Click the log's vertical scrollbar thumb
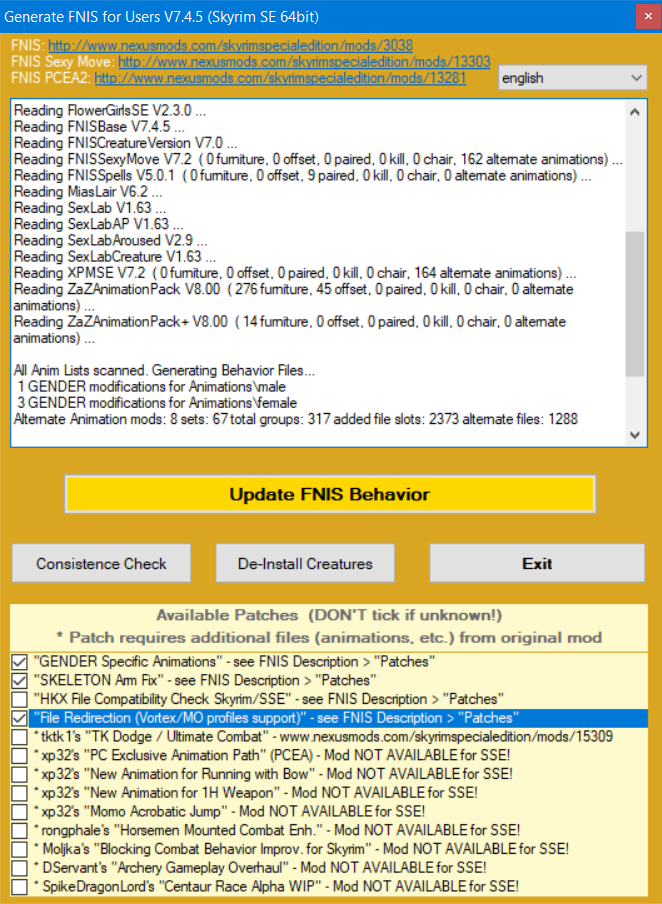Image resolution: width=662 pixels, height=904 pixels. (x=635, y=304)
